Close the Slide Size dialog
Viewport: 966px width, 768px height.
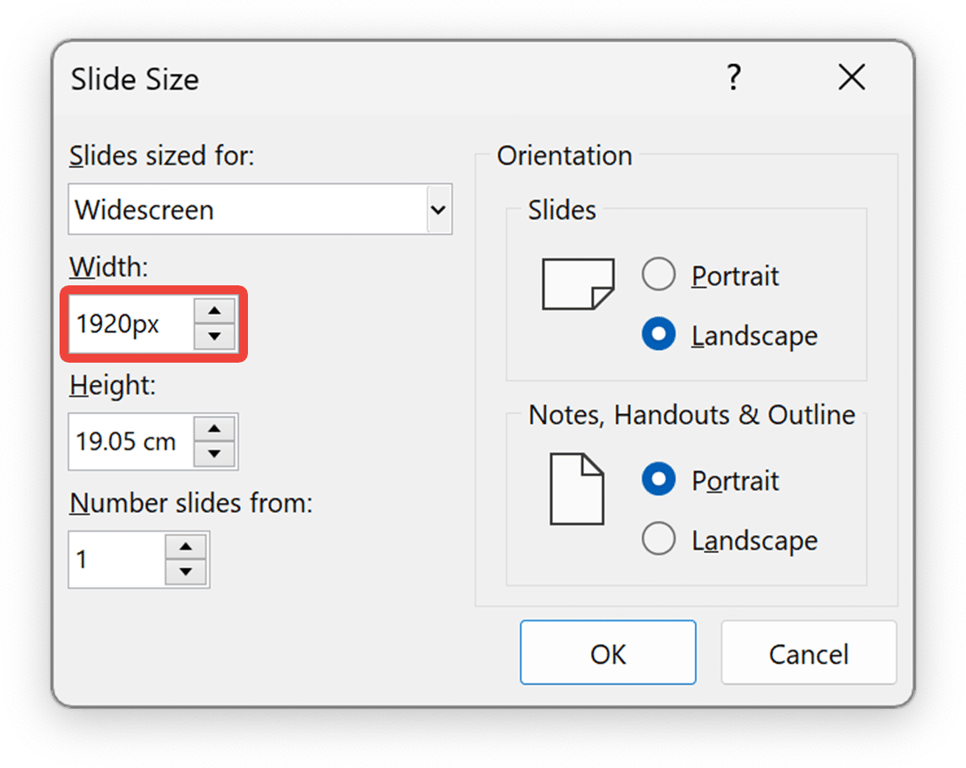851,78
